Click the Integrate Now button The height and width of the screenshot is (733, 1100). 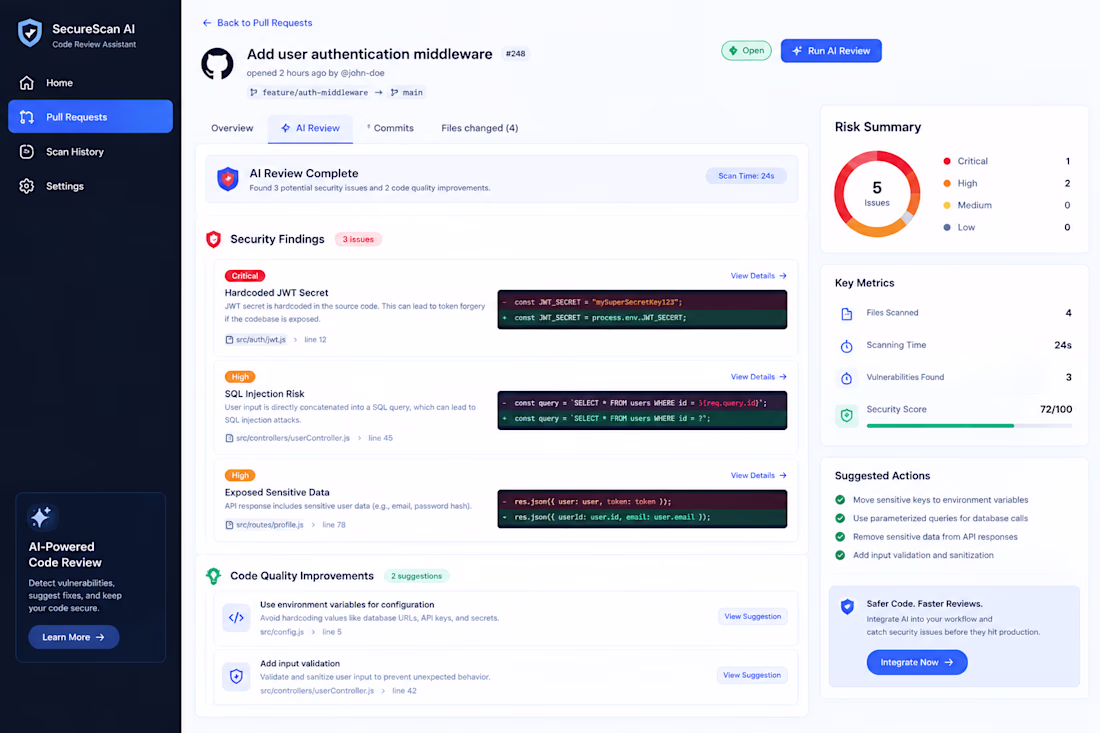click(x=917, y=662)
